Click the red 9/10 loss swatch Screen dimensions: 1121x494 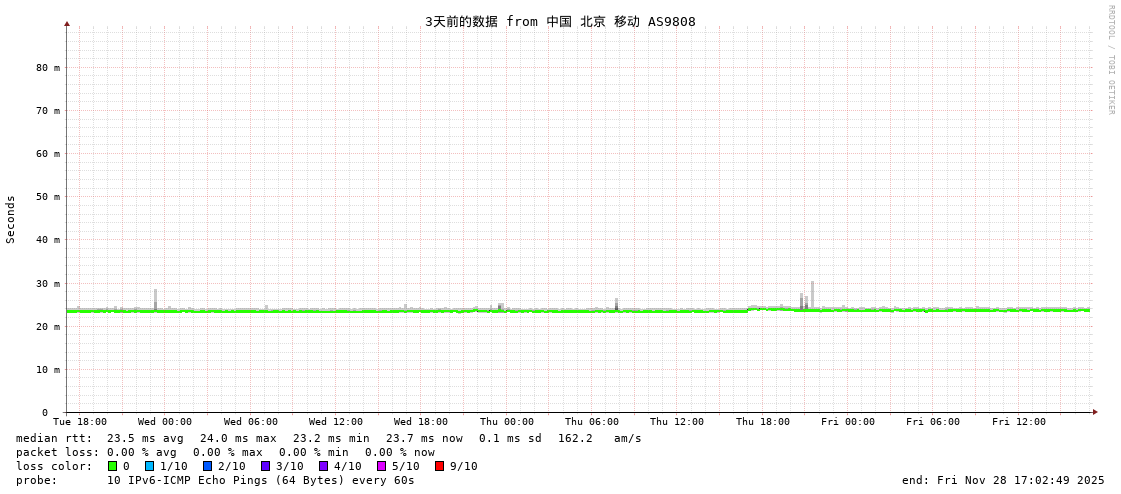[440, 466]
